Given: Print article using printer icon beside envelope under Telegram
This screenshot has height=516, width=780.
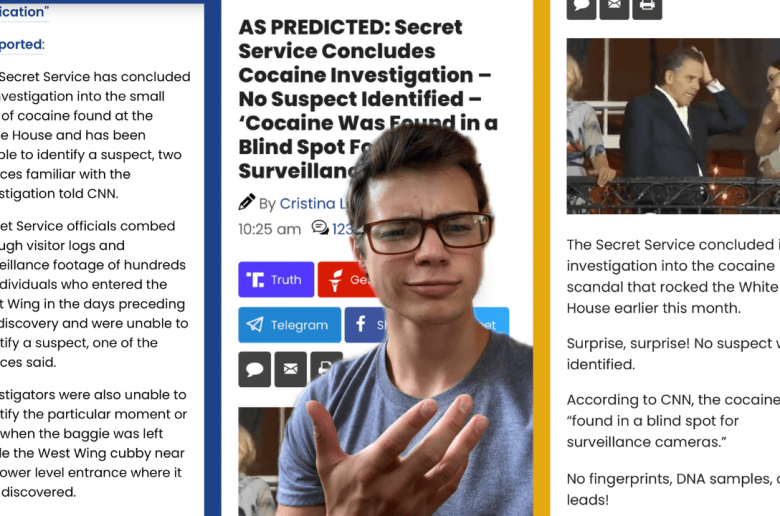Looking at the screenshot, I should (326, 368).
